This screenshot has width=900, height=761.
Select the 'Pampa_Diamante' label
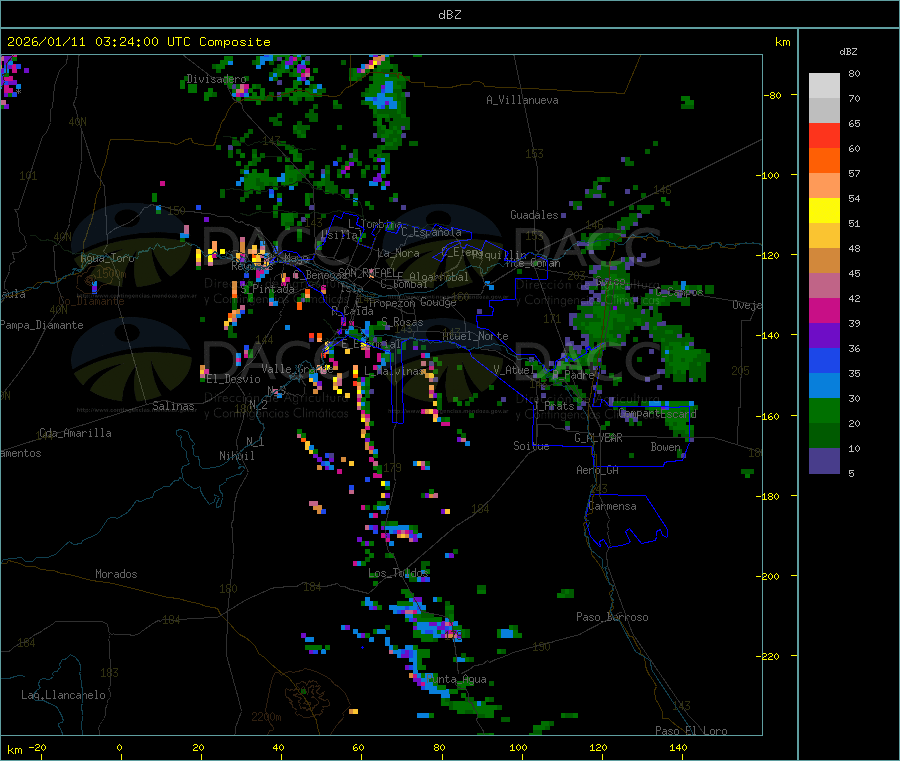(x=42, y=325)
